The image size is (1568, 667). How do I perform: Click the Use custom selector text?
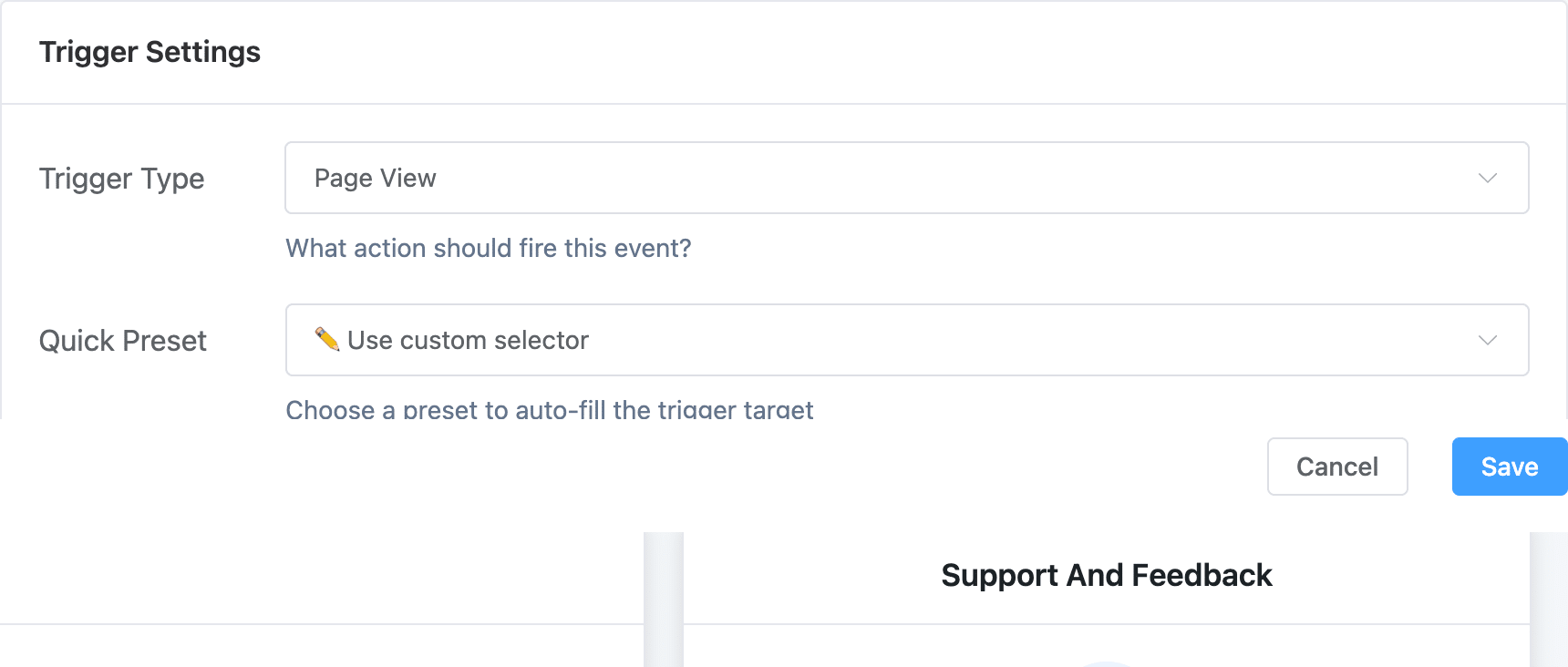(x=469, y=340)
